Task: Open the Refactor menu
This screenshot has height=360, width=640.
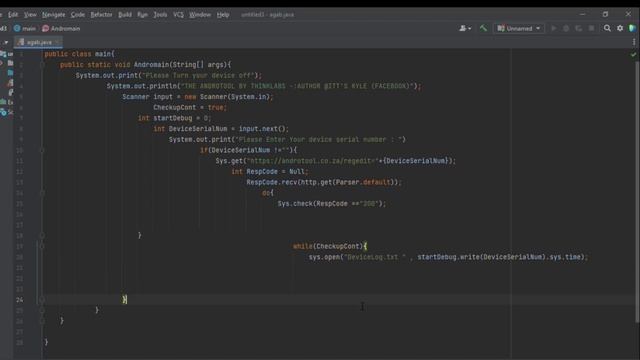Action: [101, 15]
